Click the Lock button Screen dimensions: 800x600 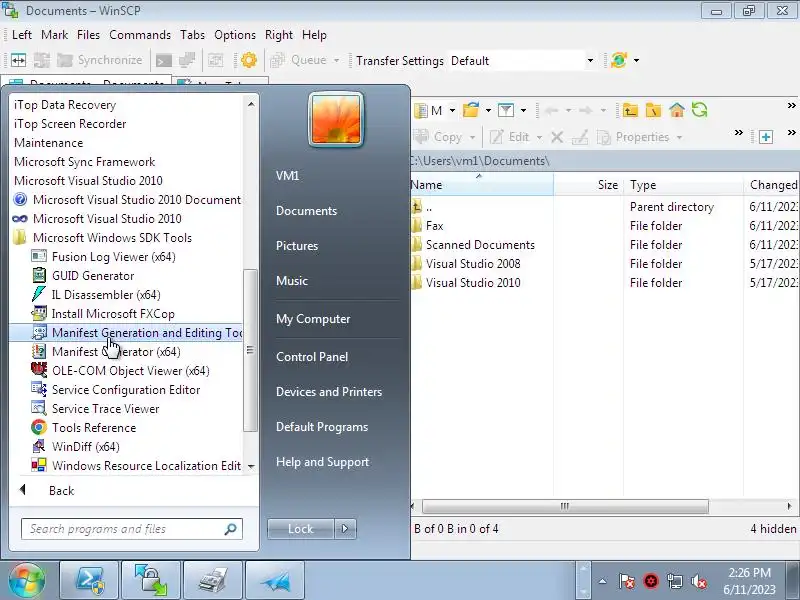tap(301, 529)
